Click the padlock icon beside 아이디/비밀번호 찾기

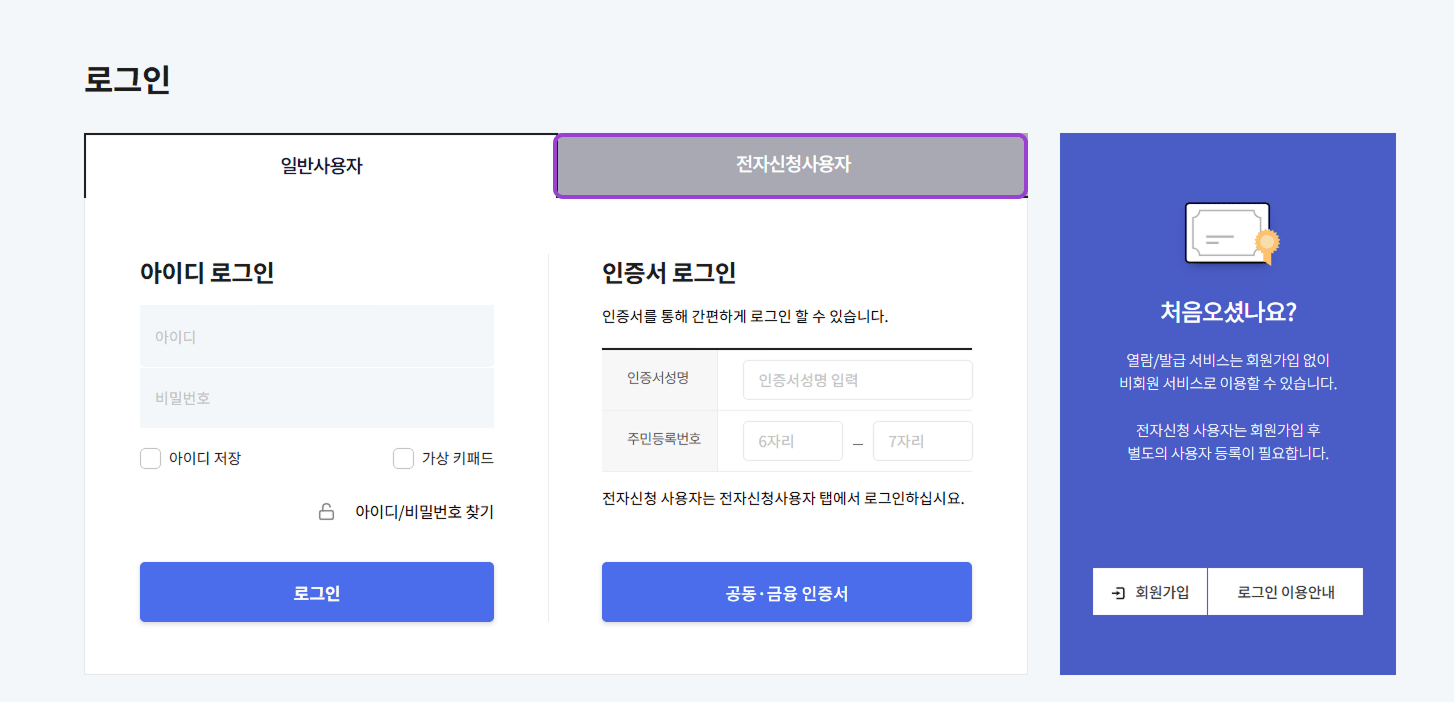click(x=327, y=511)
